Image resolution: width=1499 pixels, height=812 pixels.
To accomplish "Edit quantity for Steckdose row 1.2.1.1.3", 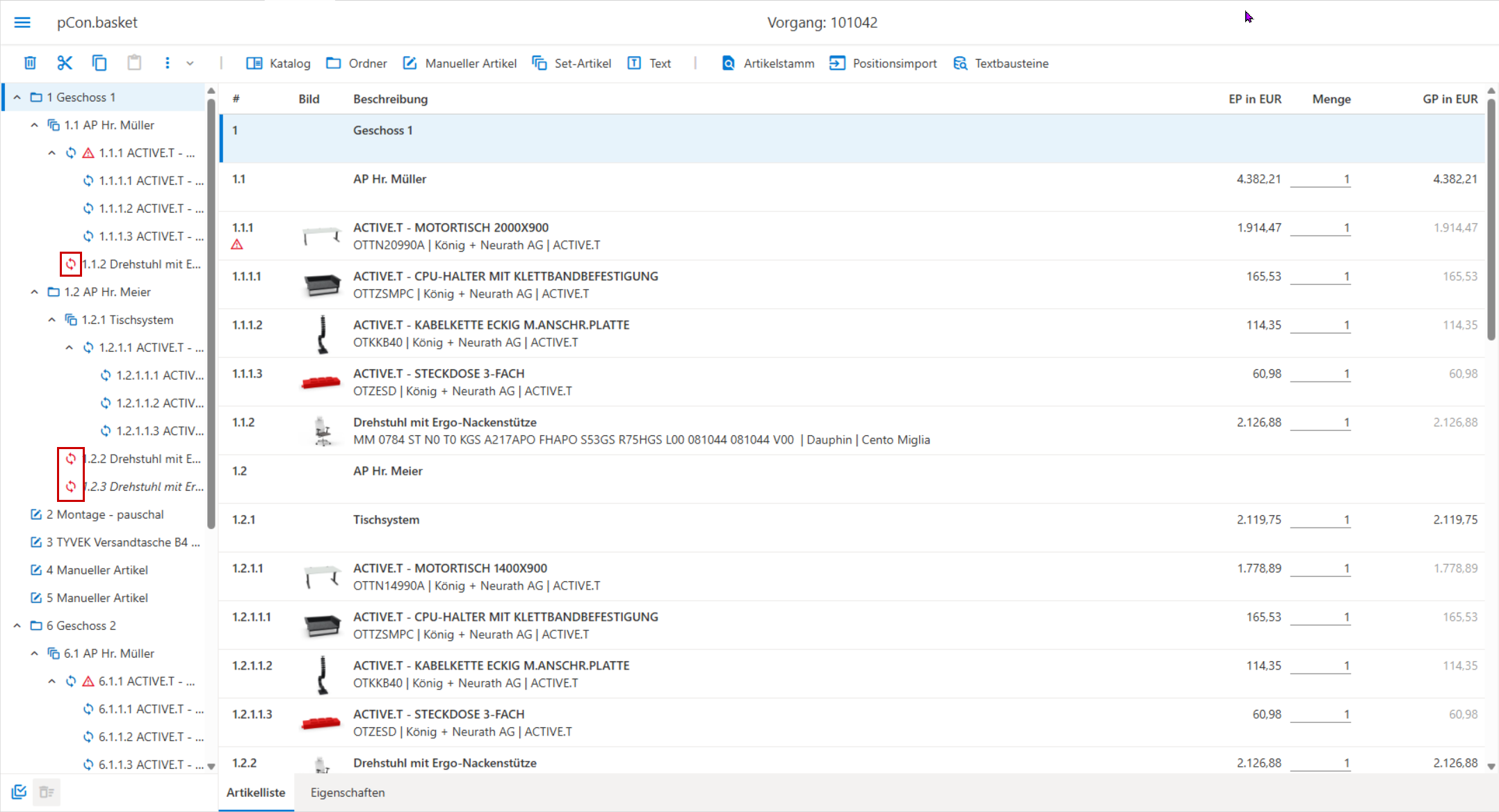I will 1320,715.
